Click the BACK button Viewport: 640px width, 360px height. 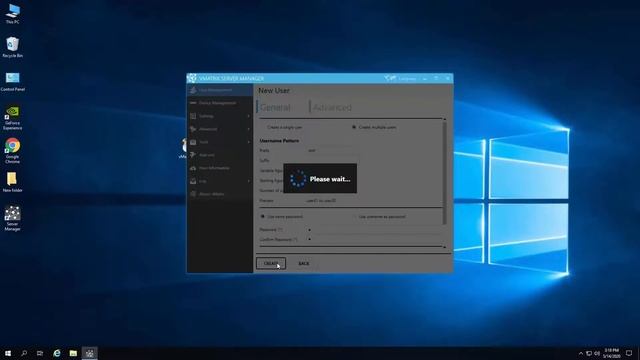coord(304,263)
